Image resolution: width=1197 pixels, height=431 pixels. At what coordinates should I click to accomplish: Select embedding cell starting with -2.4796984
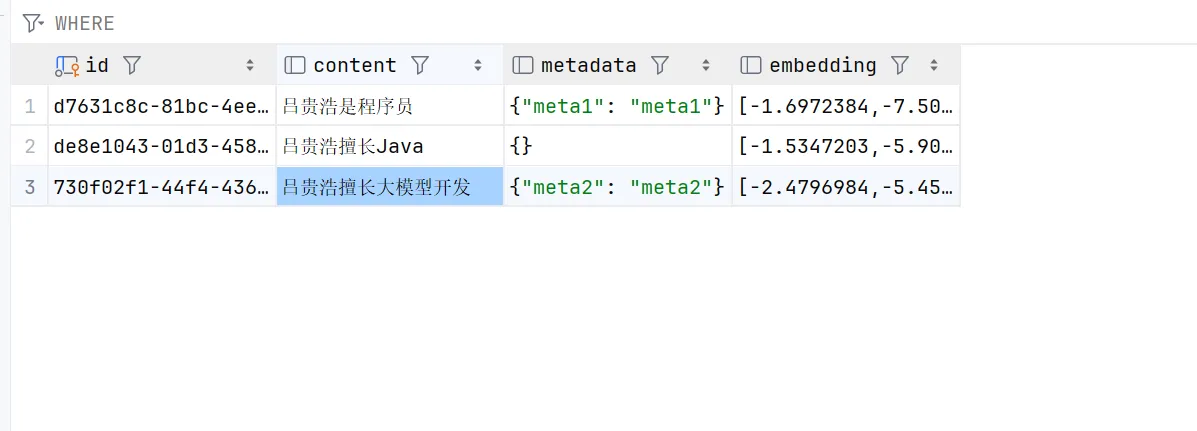tap(845, 187)
